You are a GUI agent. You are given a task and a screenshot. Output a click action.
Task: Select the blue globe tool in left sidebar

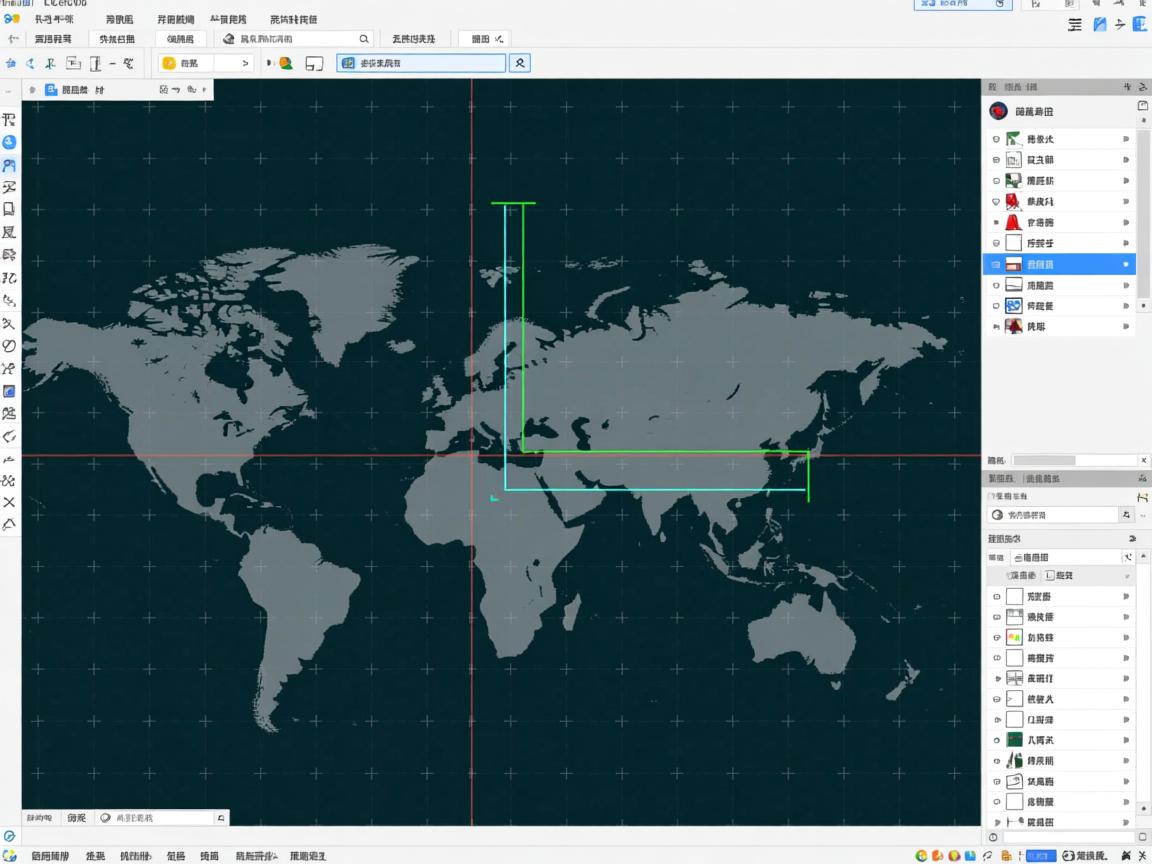coord(9,142)
